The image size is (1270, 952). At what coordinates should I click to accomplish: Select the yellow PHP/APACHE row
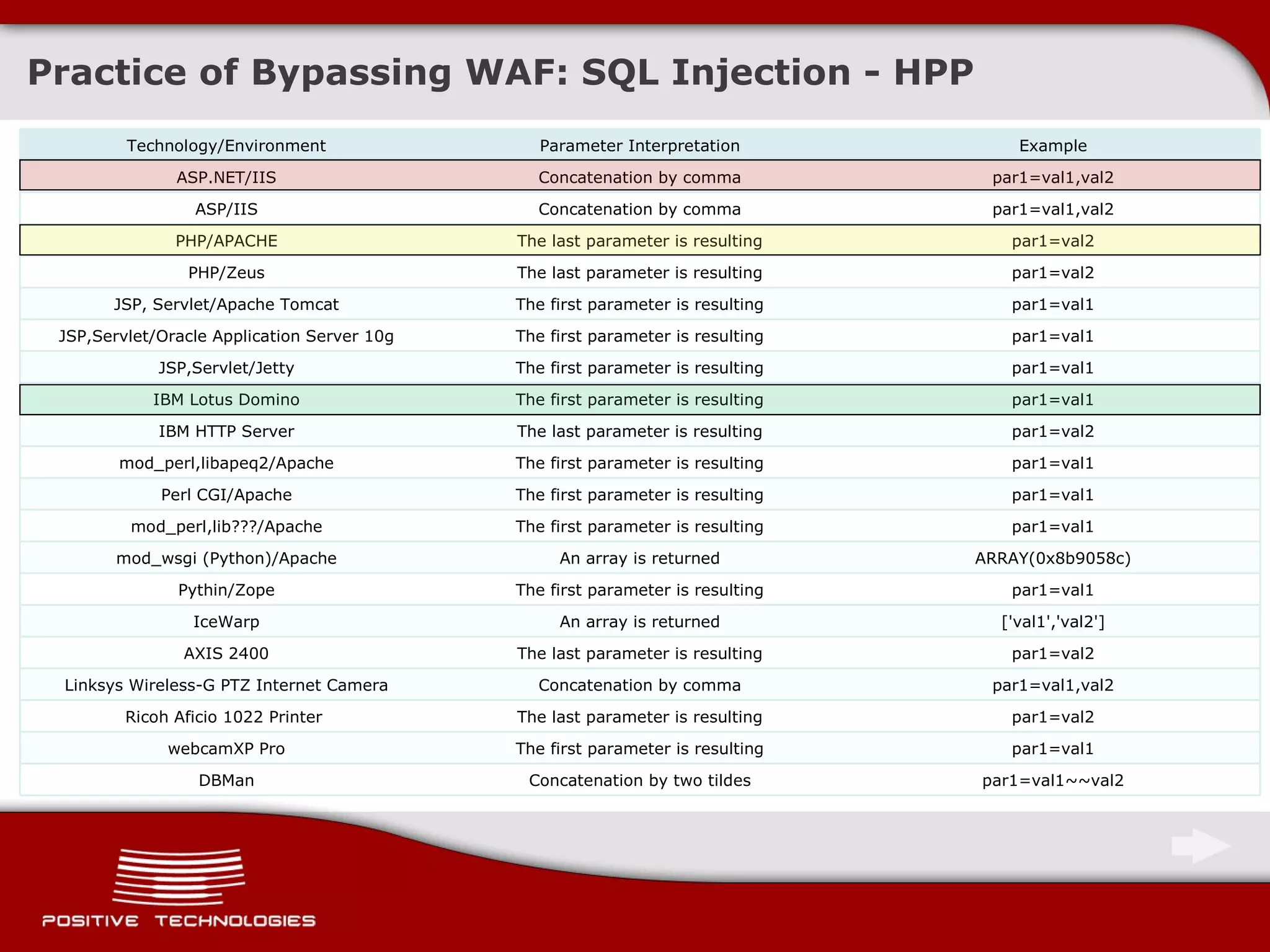point(226,240)
